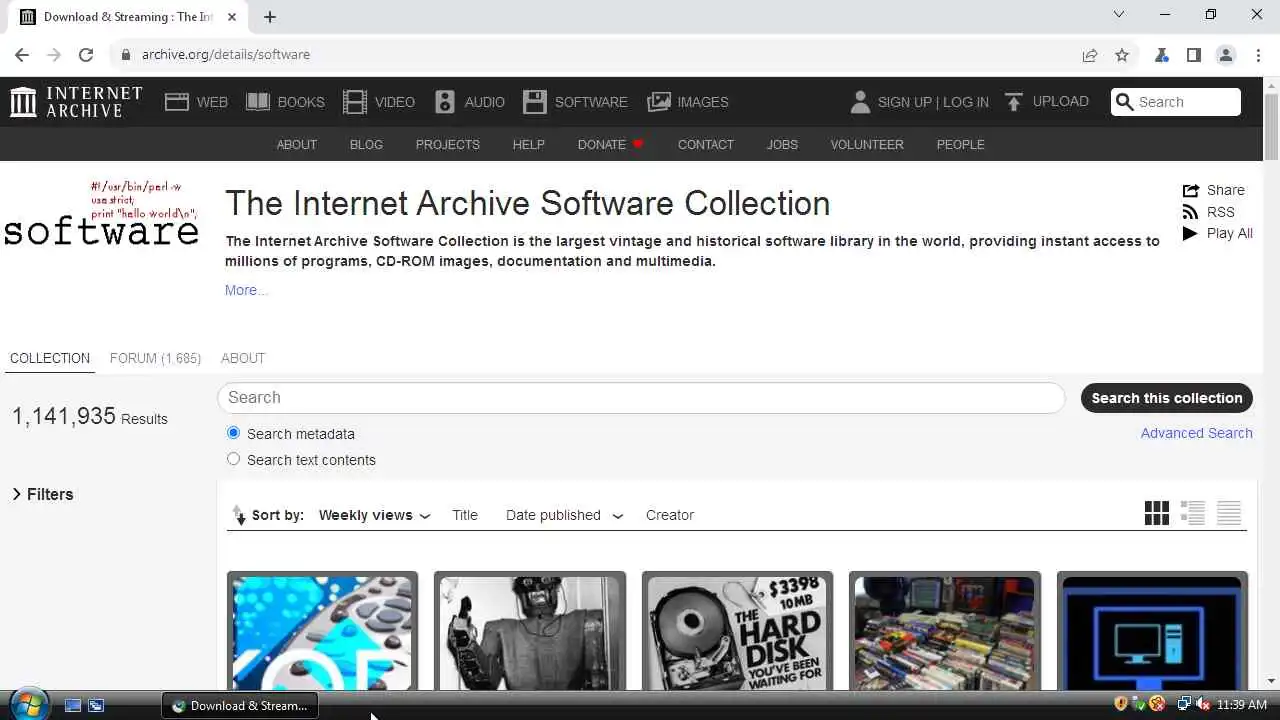The width and height of the screenshot is (1280, 720).
Task: Bookmark this page with star icon
Action: [1122, 55]
